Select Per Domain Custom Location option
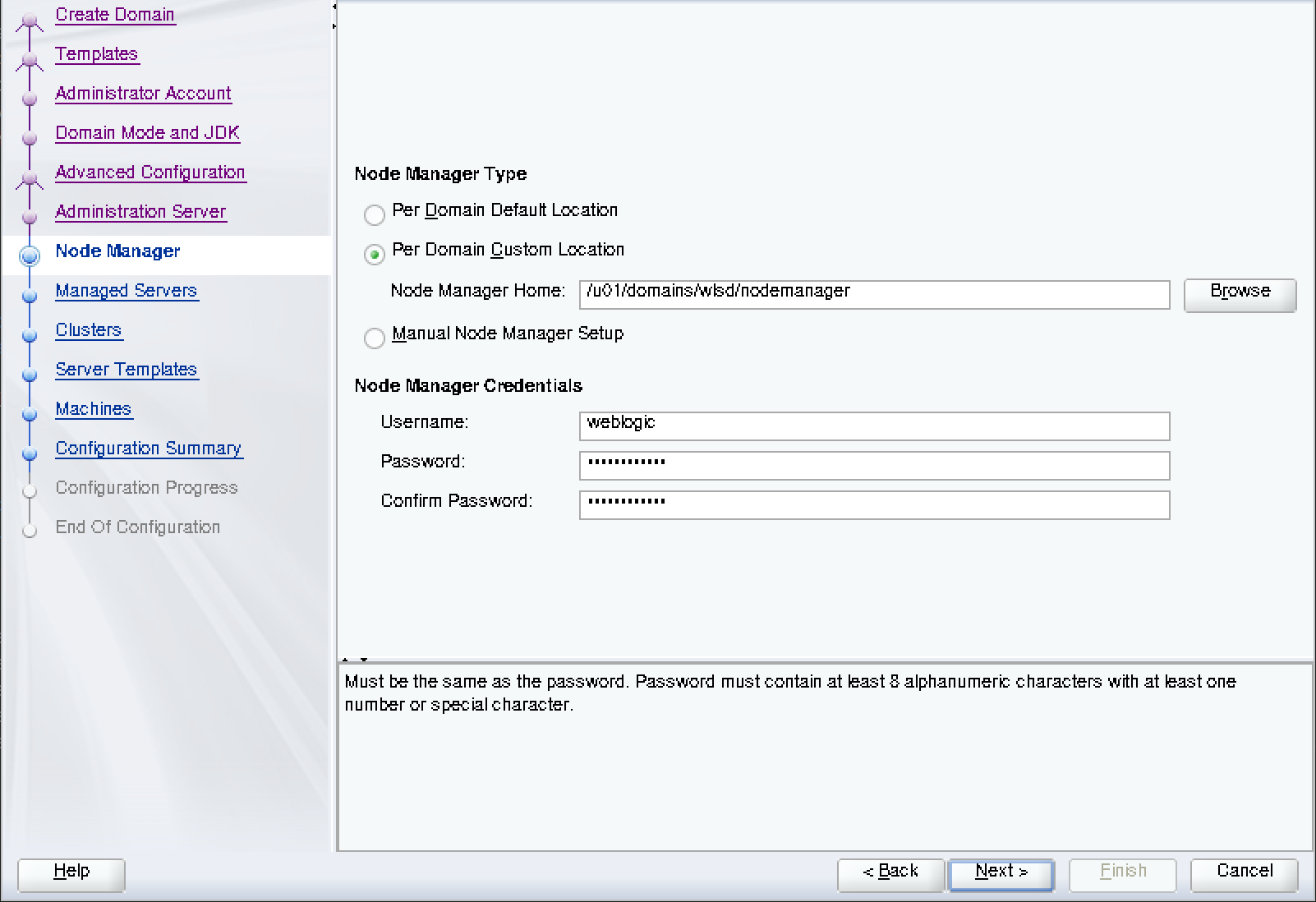Image resolution: width=1316 pixels, height=902 pixels. [375, 254]
